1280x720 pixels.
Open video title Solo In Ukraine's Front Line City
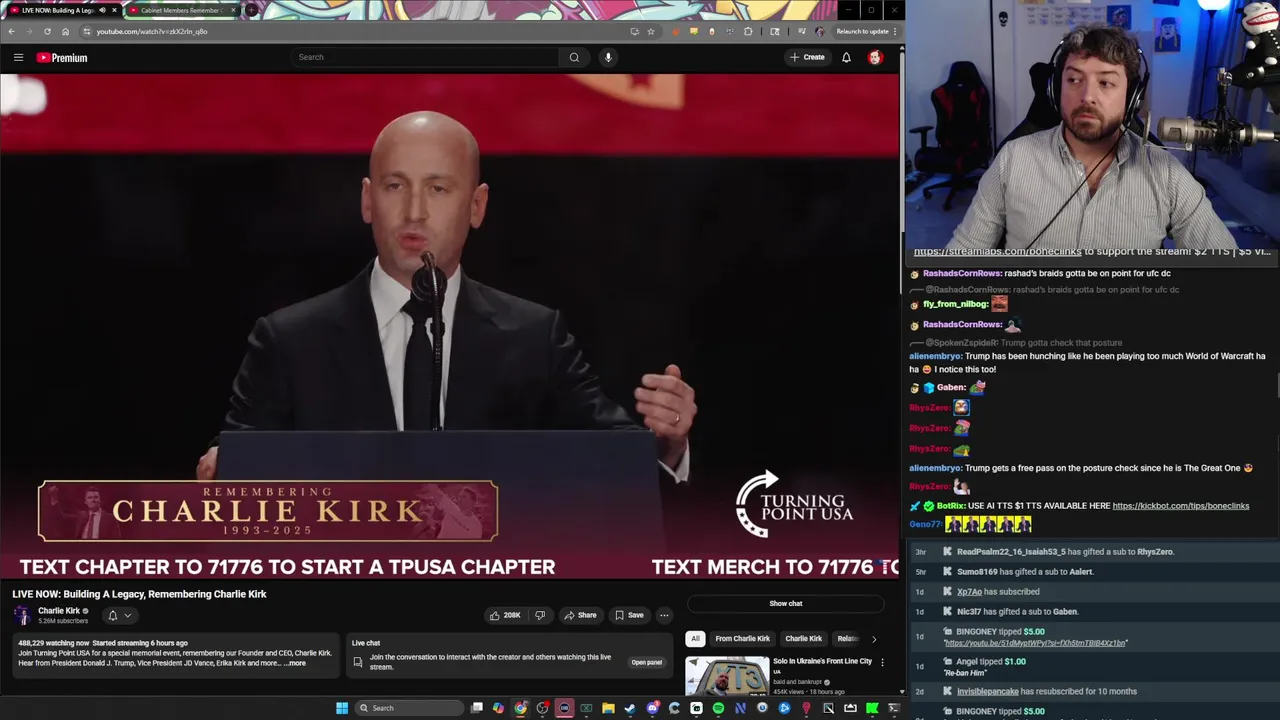[822, 661]
